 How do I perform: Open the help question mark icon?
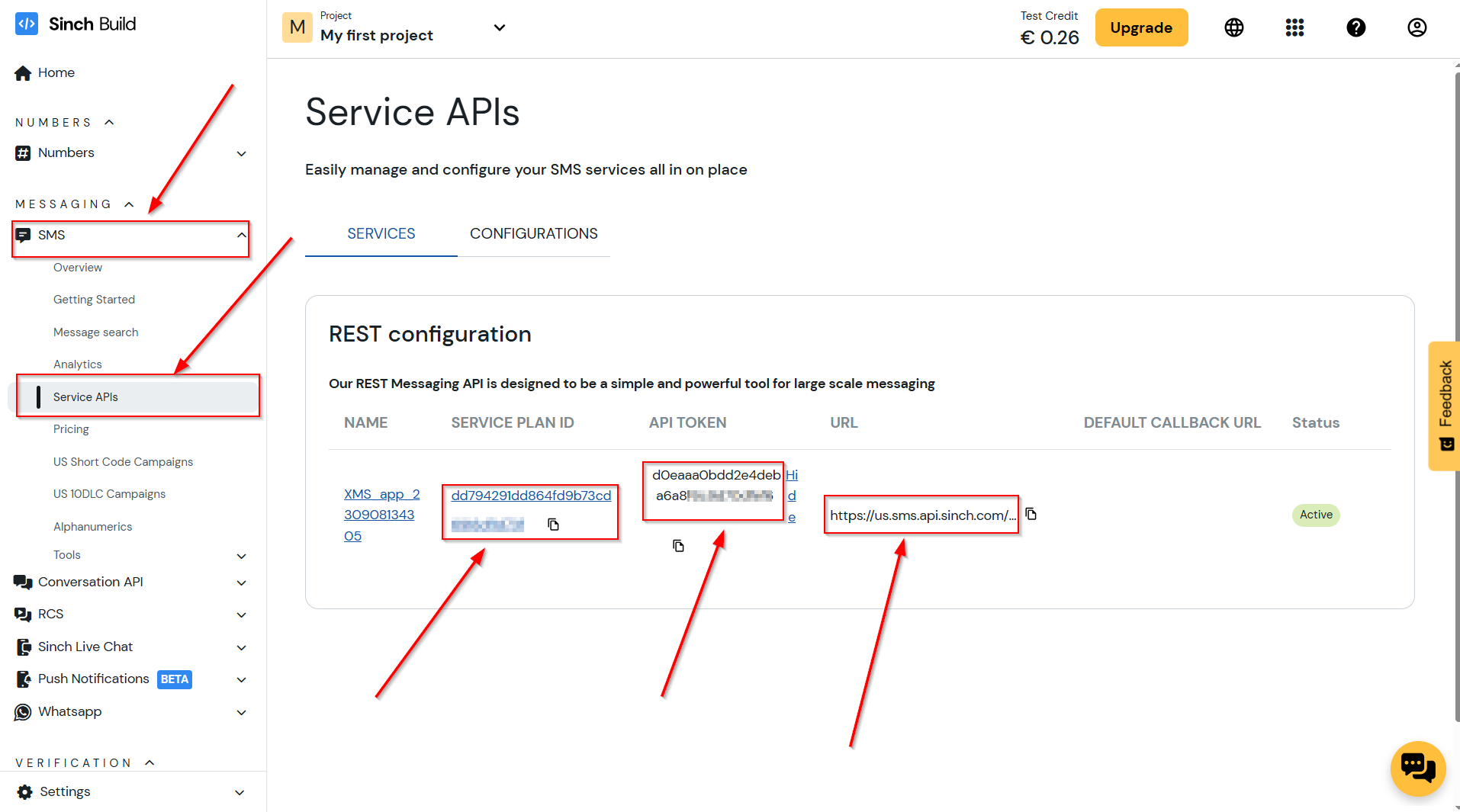pos(1355,27)
